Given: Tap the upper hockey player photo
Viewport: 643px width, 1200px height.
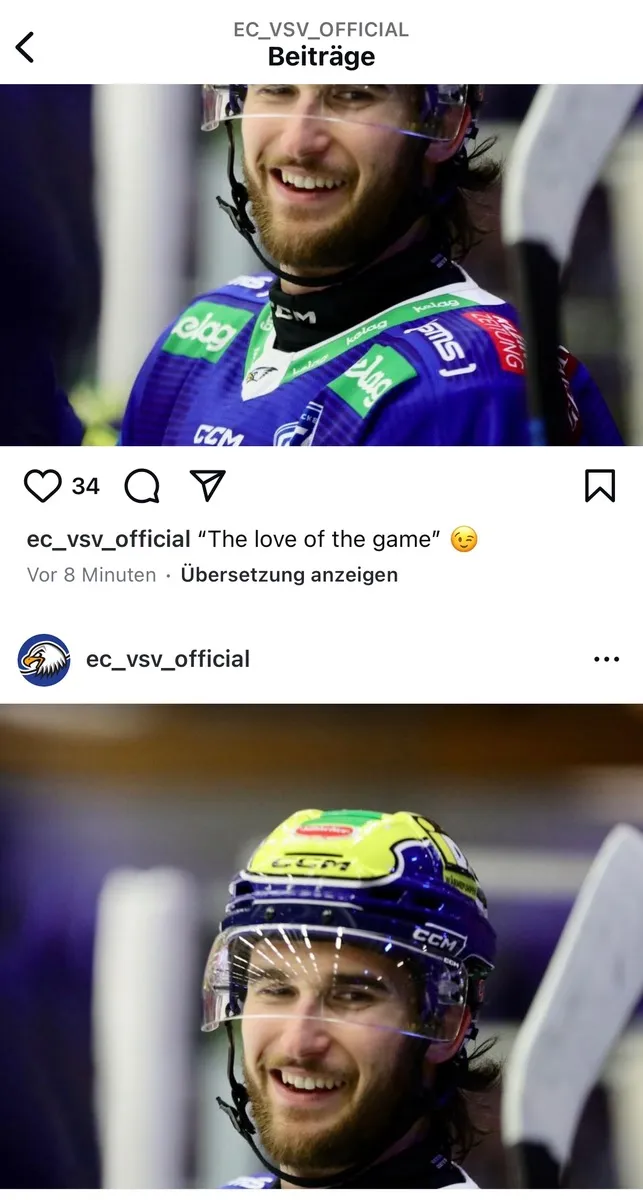Looking at the screenshot, I should click(321, 265).
